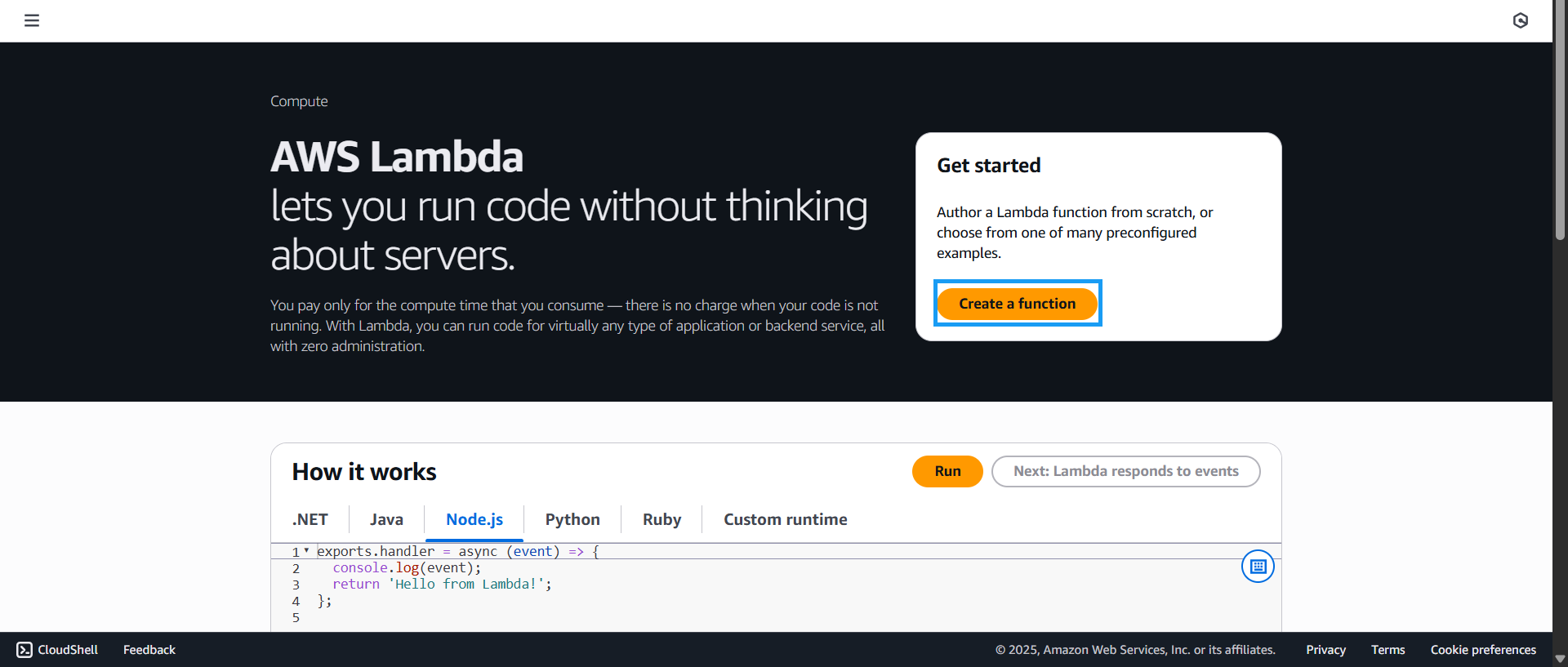Open the Privacy link
Image resolution: width=1568 pixels, height=667 pixels.
[1325, 650]
